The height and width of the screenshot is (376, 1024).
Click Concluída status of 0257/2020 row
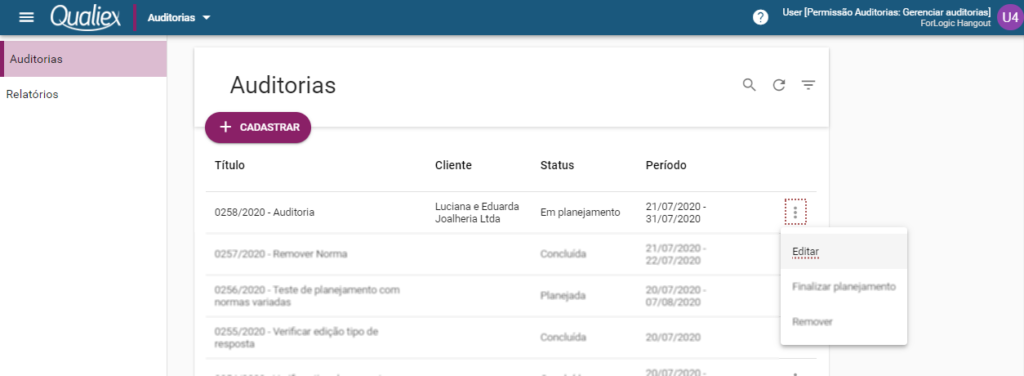pyautogui.click(x=563, y=254)
